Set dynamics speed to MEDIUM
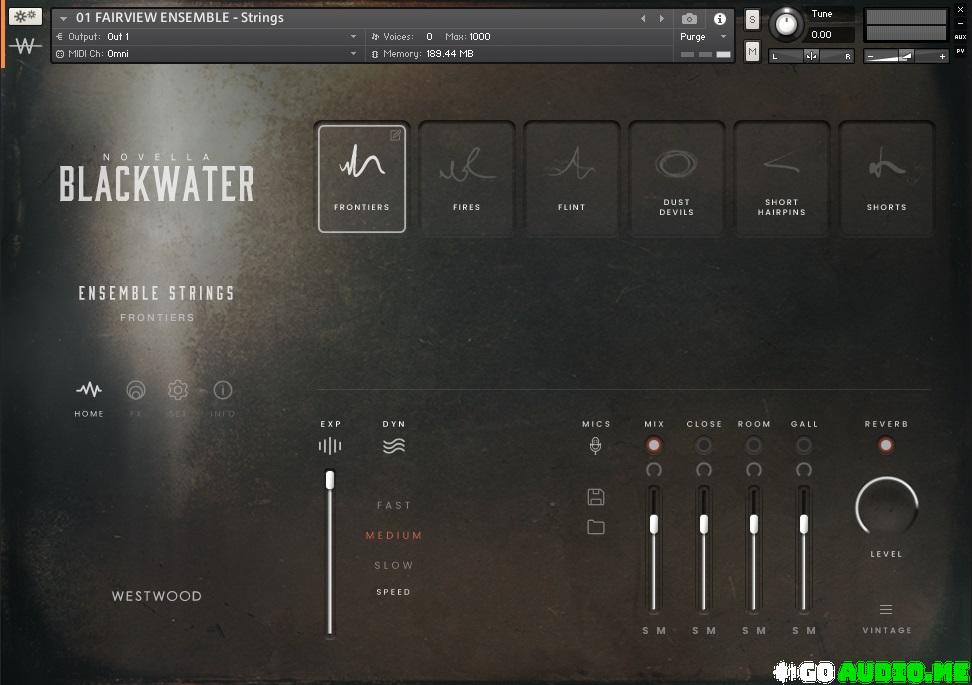 coord(394,535)
